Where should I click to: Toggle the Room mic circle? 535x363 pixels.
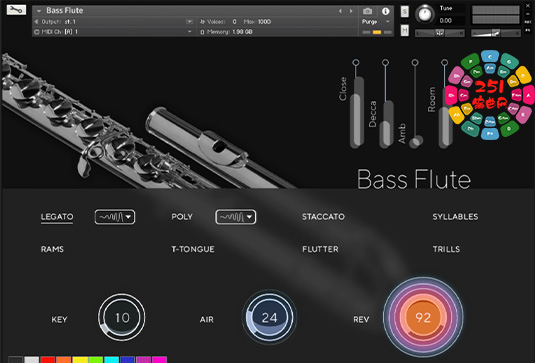click(444, 62)
